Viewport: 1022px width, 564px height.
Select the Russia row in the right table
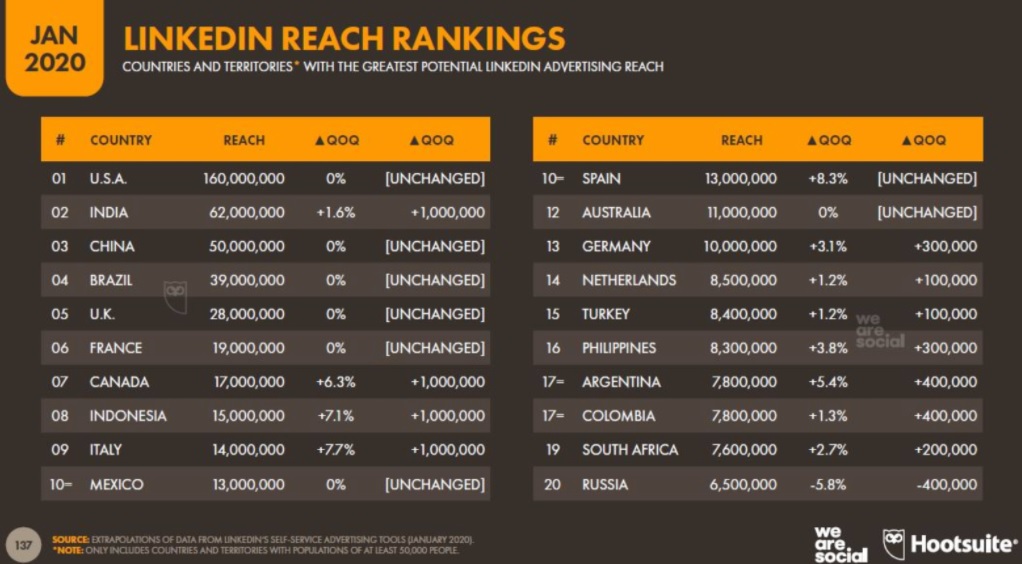click(757, 484)
